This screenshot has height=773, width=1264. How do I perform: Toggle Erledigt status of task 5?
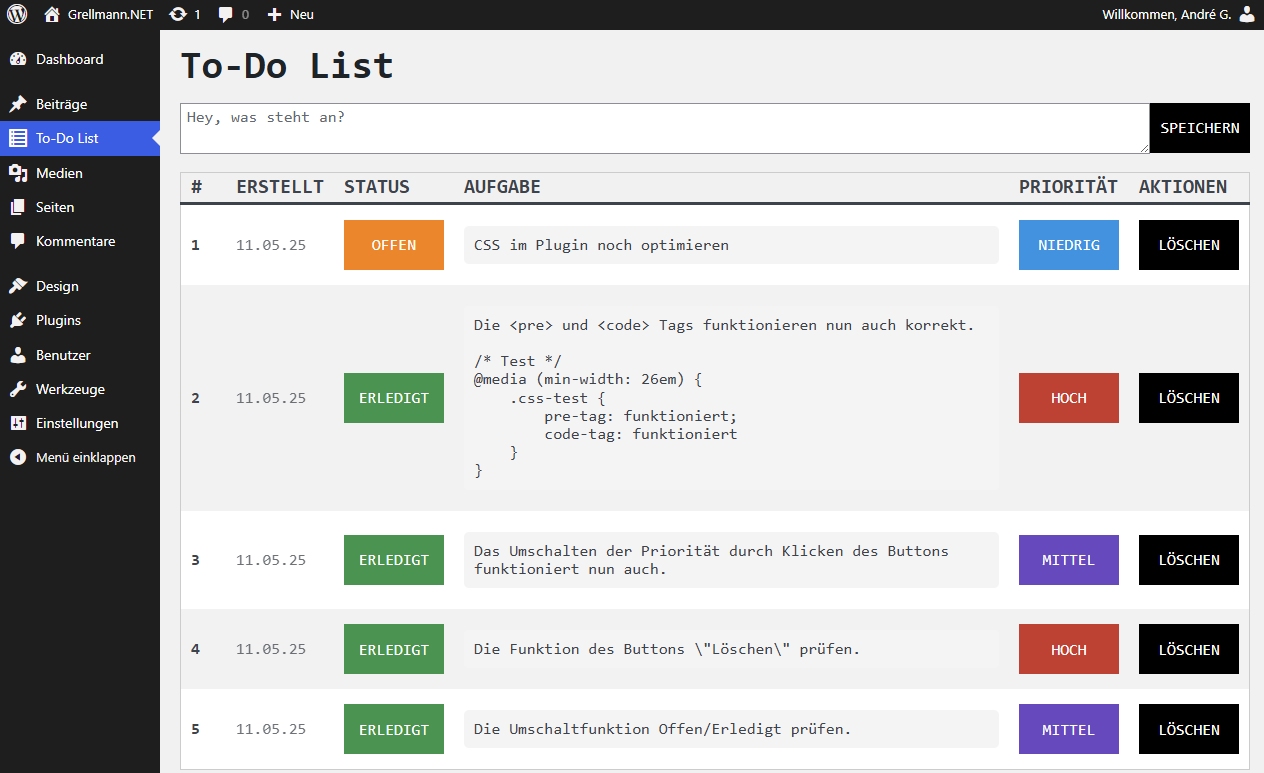click(393, 730)
